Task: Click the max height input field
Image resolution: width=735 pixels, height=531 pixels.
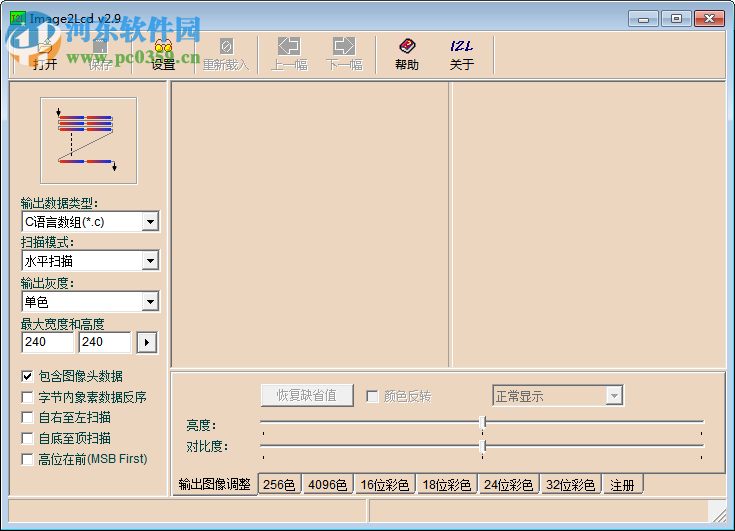Action: tap(105, 342)
